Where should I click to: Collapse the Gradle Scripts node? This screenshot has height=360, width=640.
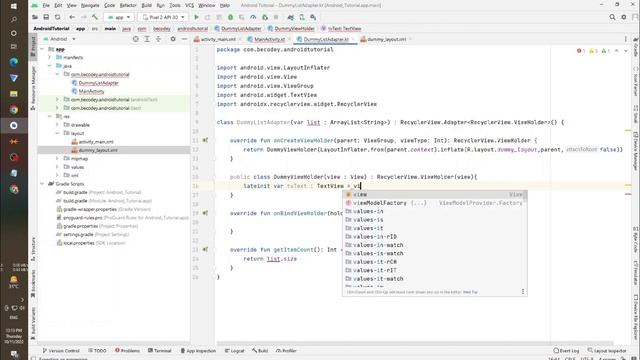(x=42, y=184)
